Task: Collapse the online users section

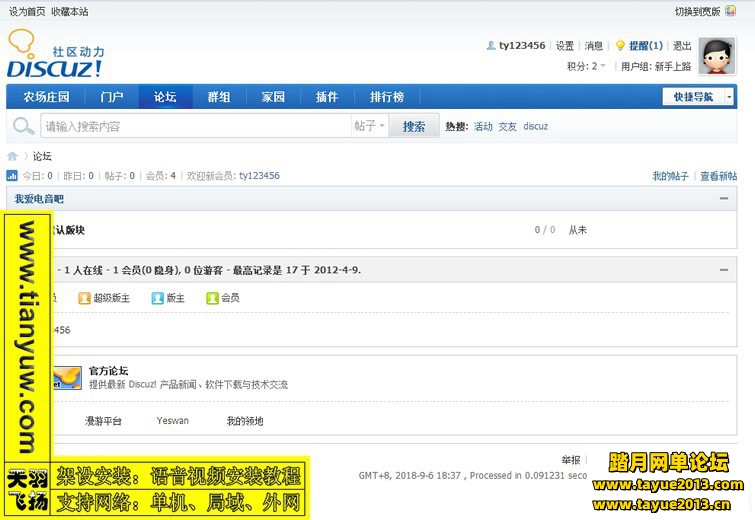Action: pos(724,270)
